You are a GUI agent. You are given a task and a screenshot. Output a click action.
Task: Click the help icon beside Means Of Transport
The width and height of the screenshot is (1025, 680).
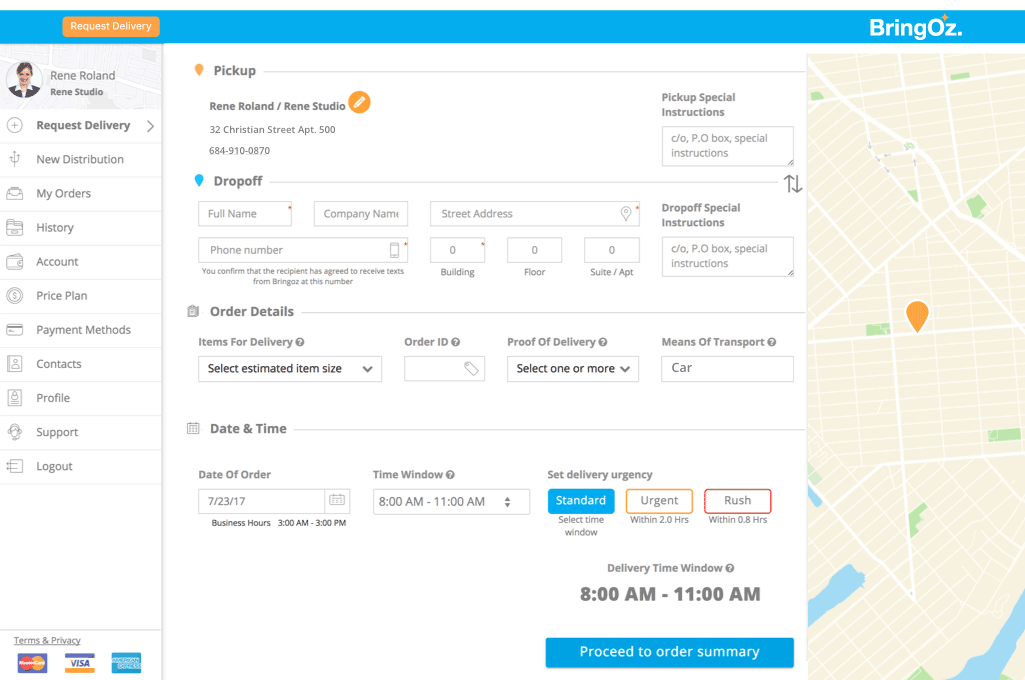[x=772, y=342]
